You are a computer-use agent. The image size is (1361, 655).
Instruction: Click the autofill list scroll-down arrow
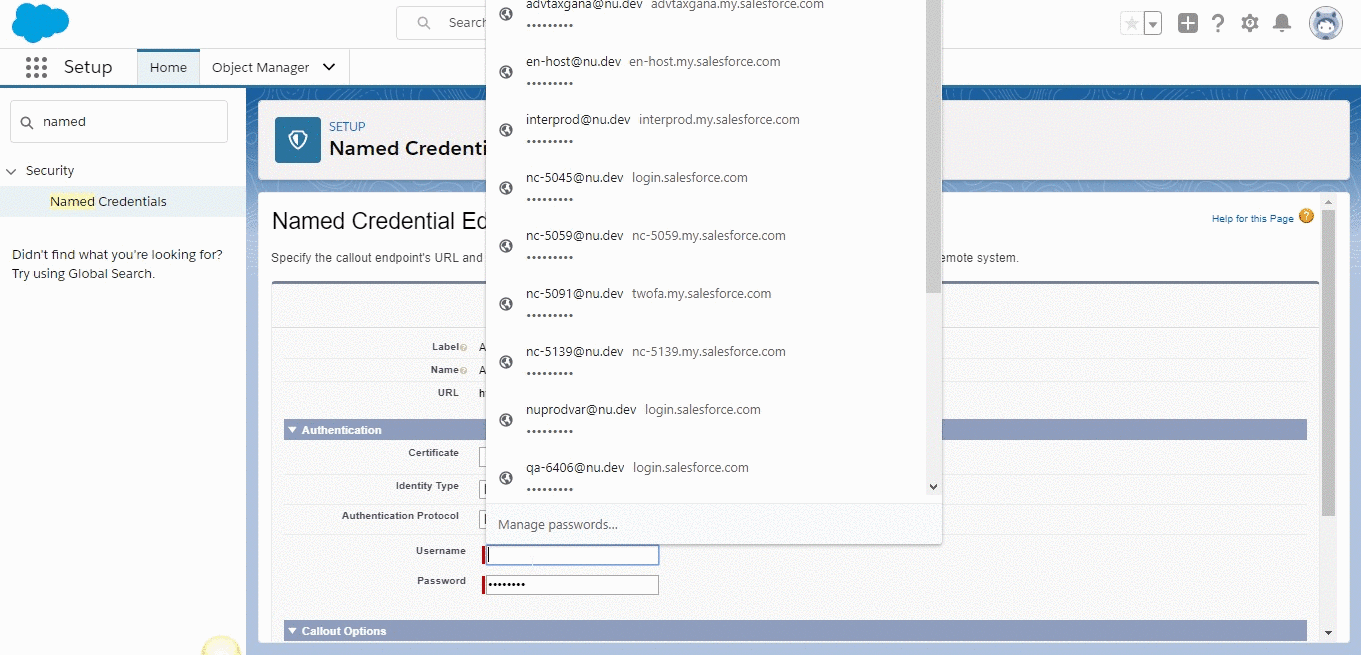pyautogui.click(x=933, y=487)
